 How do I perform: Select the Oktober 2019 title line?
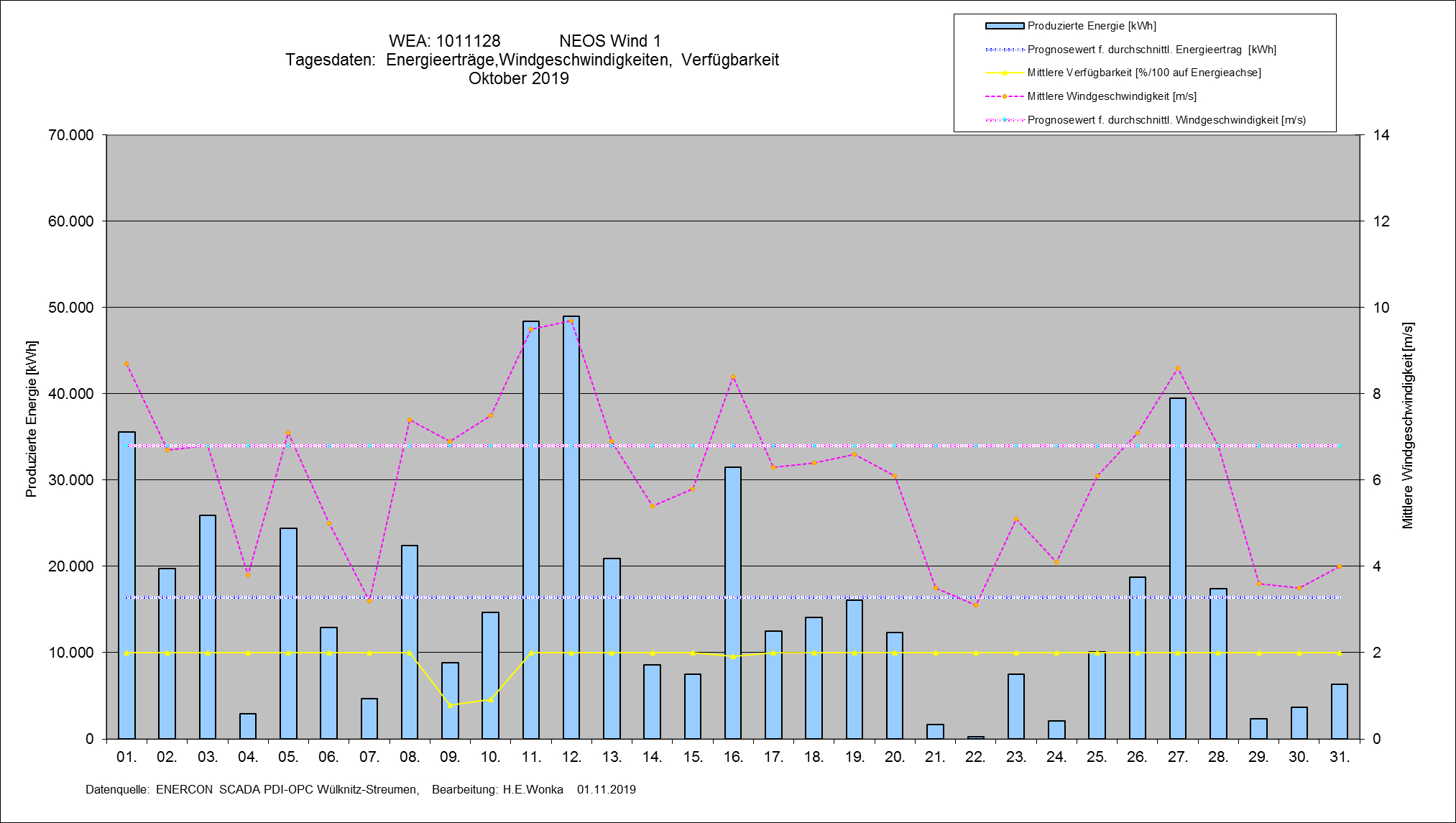[518, 78]
